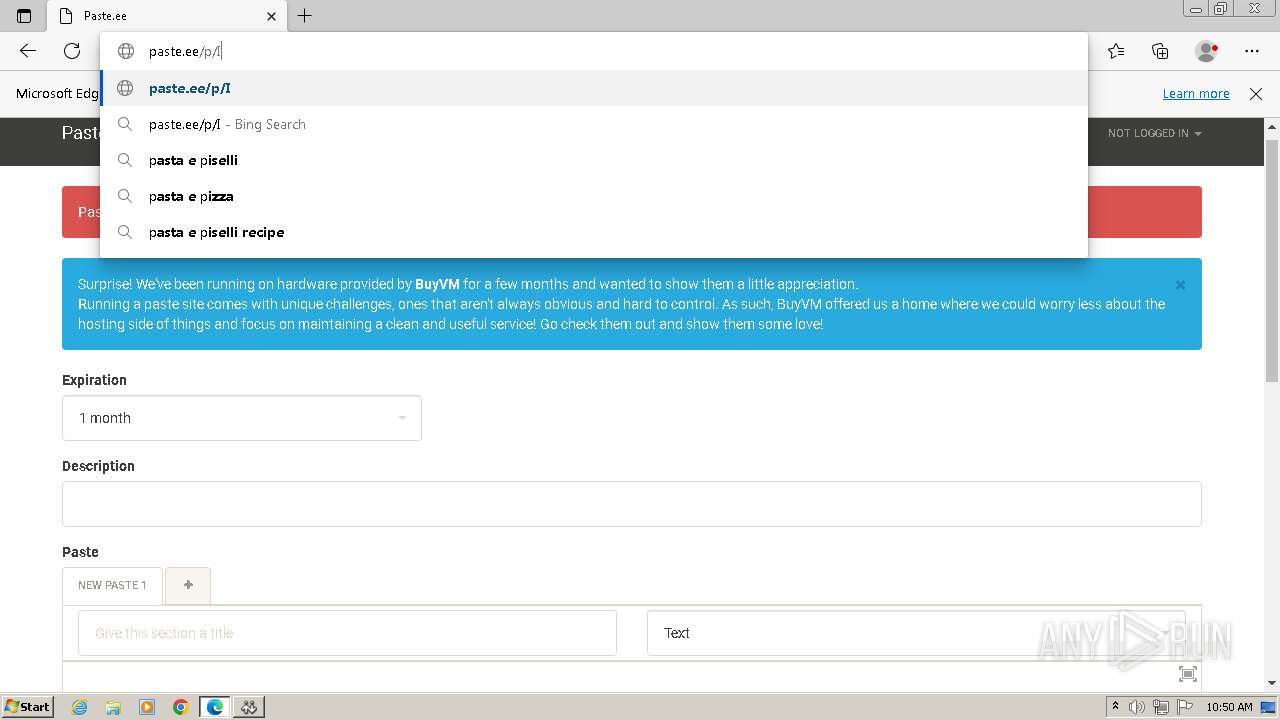
Task: Focus the Description input field
Action: 632,504
